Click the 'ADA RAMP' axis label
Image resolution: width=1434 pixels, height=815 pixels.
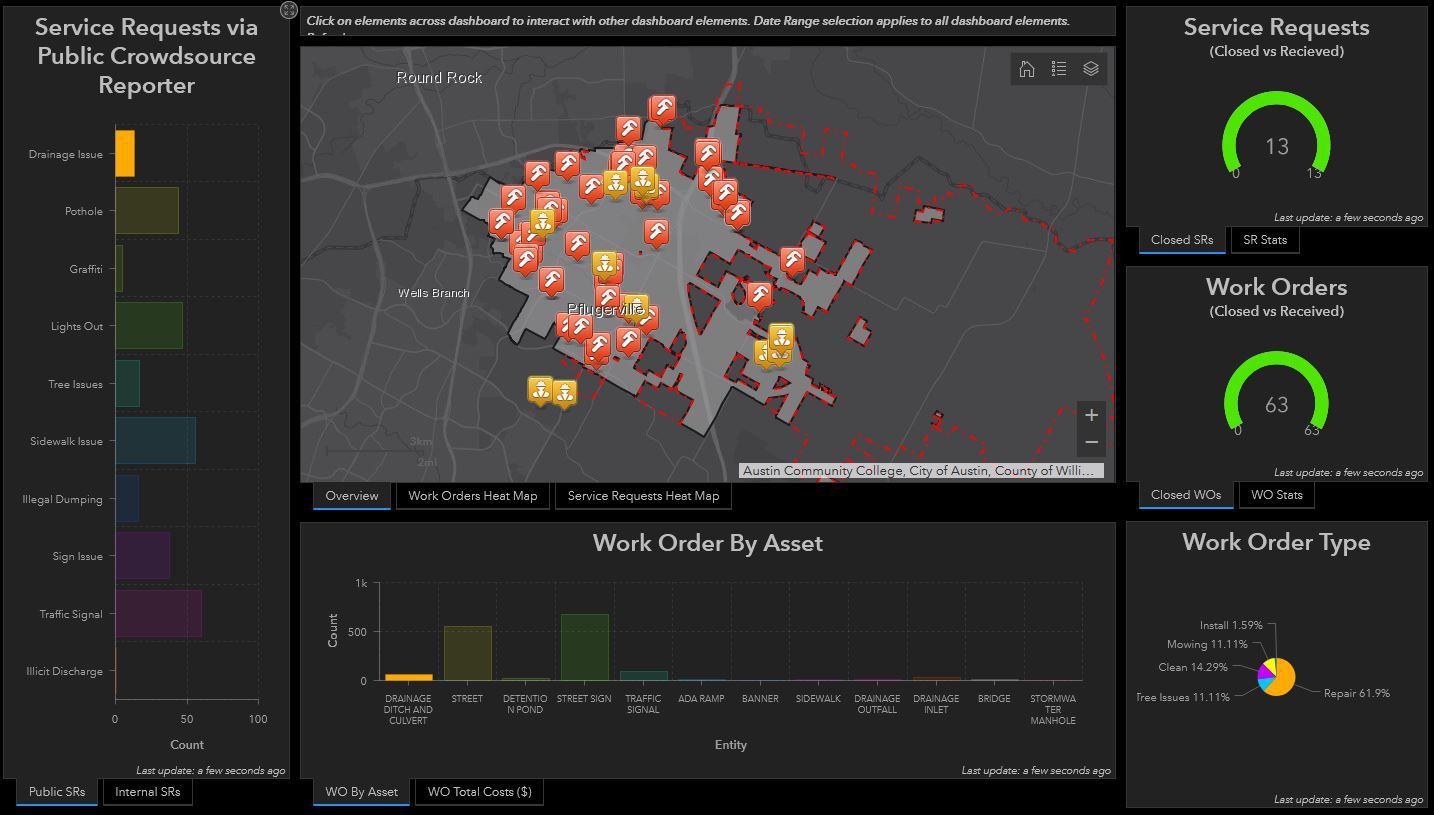click(x=701, y=699)
